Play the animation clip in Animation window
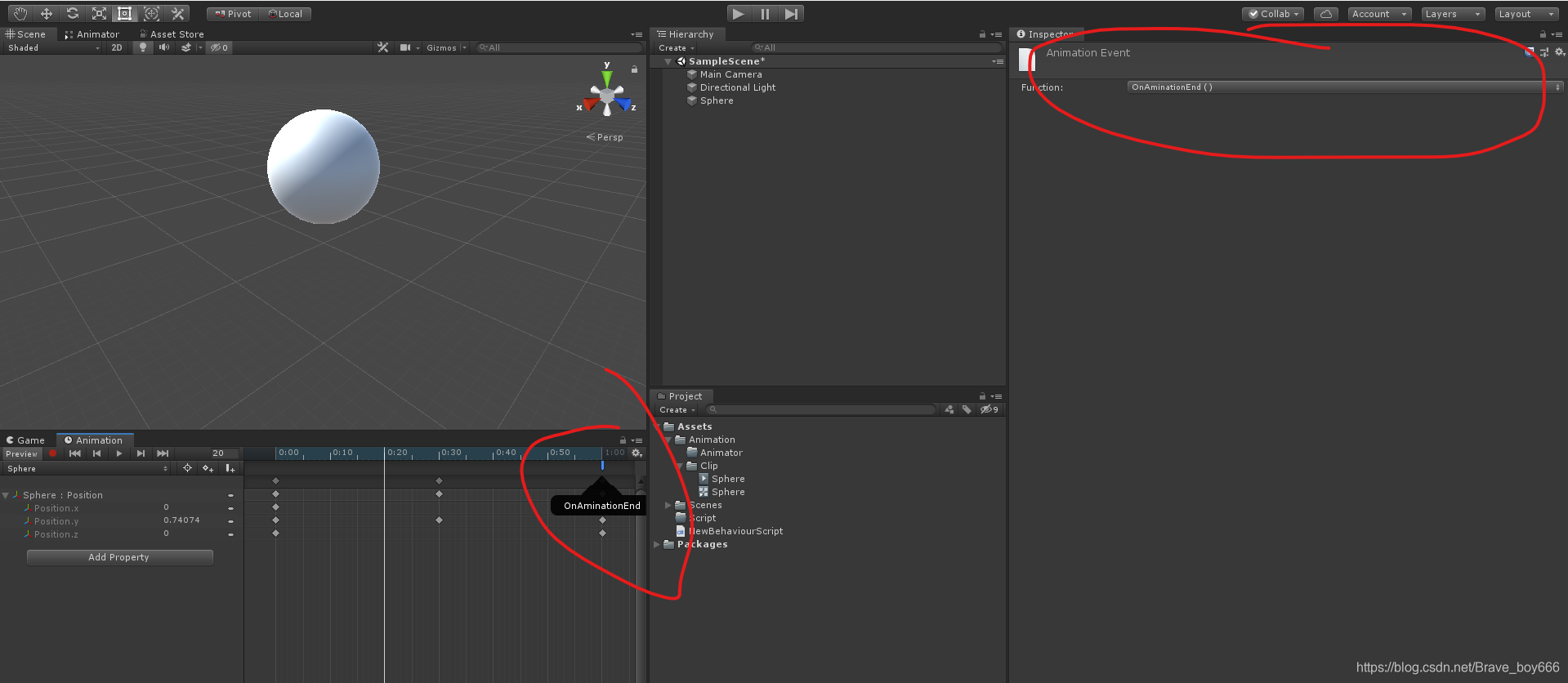This screenshot has width=1568, height=683. tap(119, 453)
